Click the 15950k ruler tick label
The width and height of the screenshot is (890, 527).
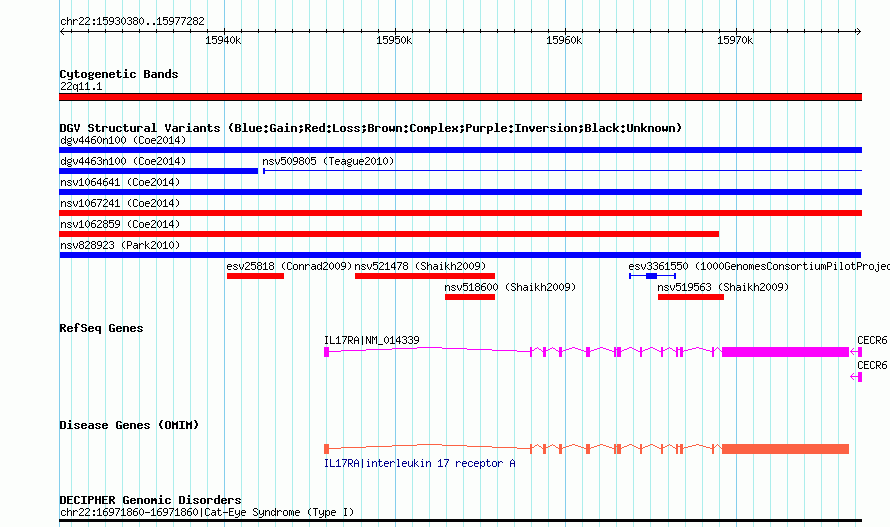pos(394,40)
